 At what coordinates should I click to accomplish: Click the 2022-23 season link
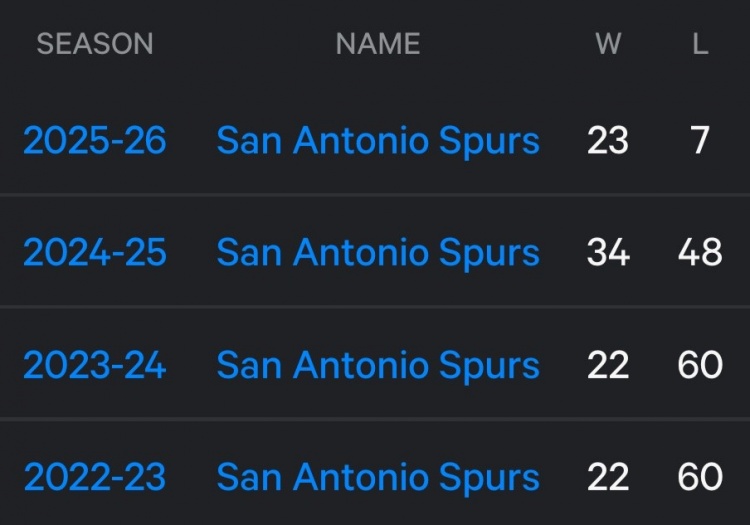(x=94, y=477)
